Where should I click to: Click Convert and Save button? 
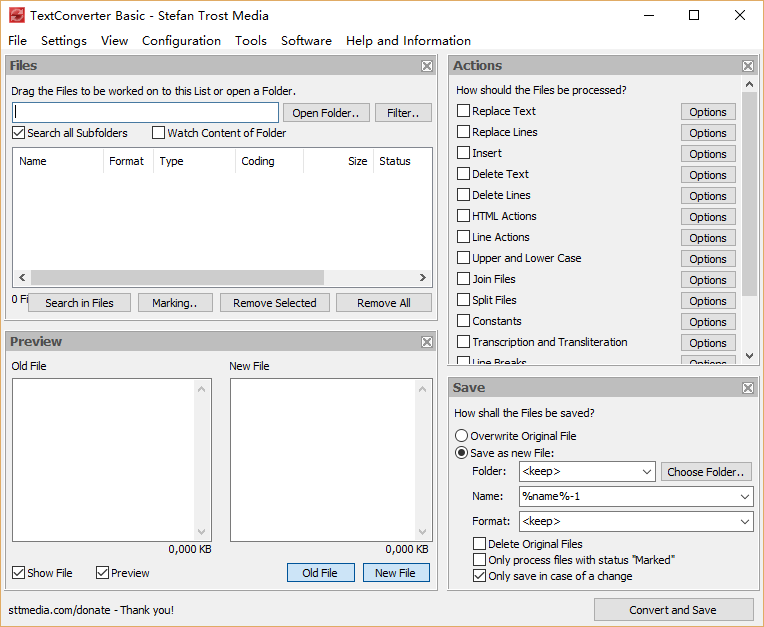(x=673, y=609)
